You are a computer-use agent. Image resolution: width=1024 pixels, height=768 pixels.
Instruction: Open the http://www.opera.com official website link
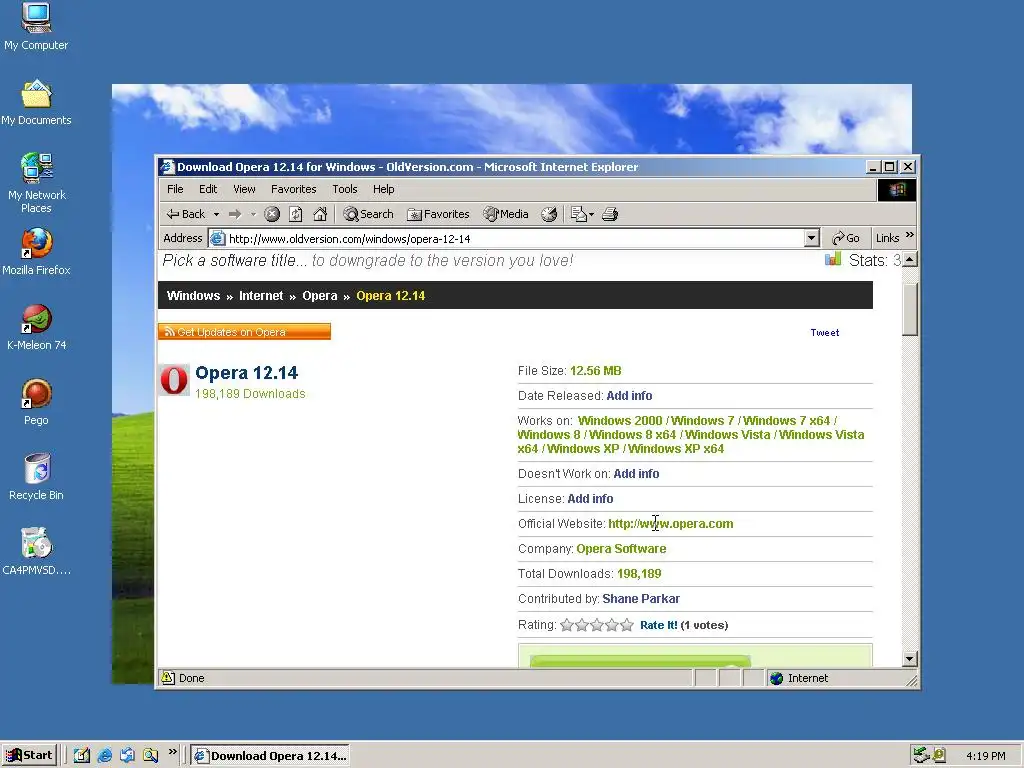[671, 524]
